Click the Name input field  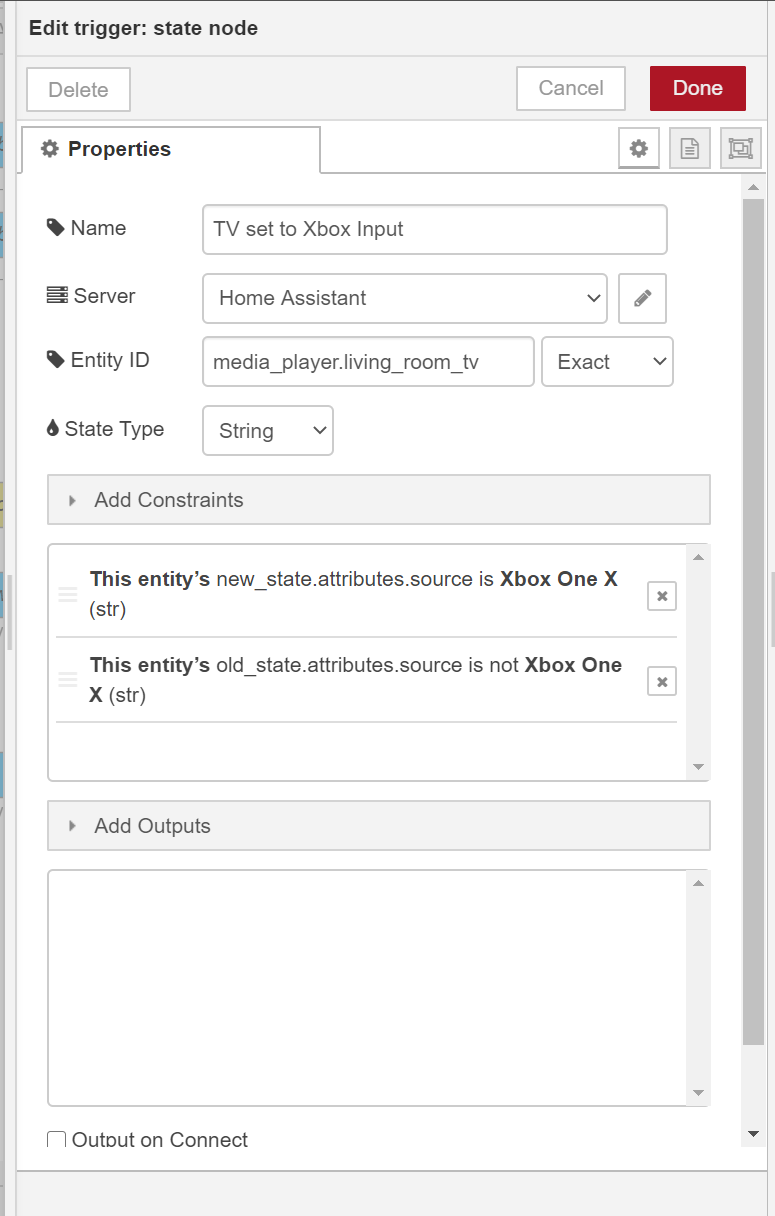(434, 229)
